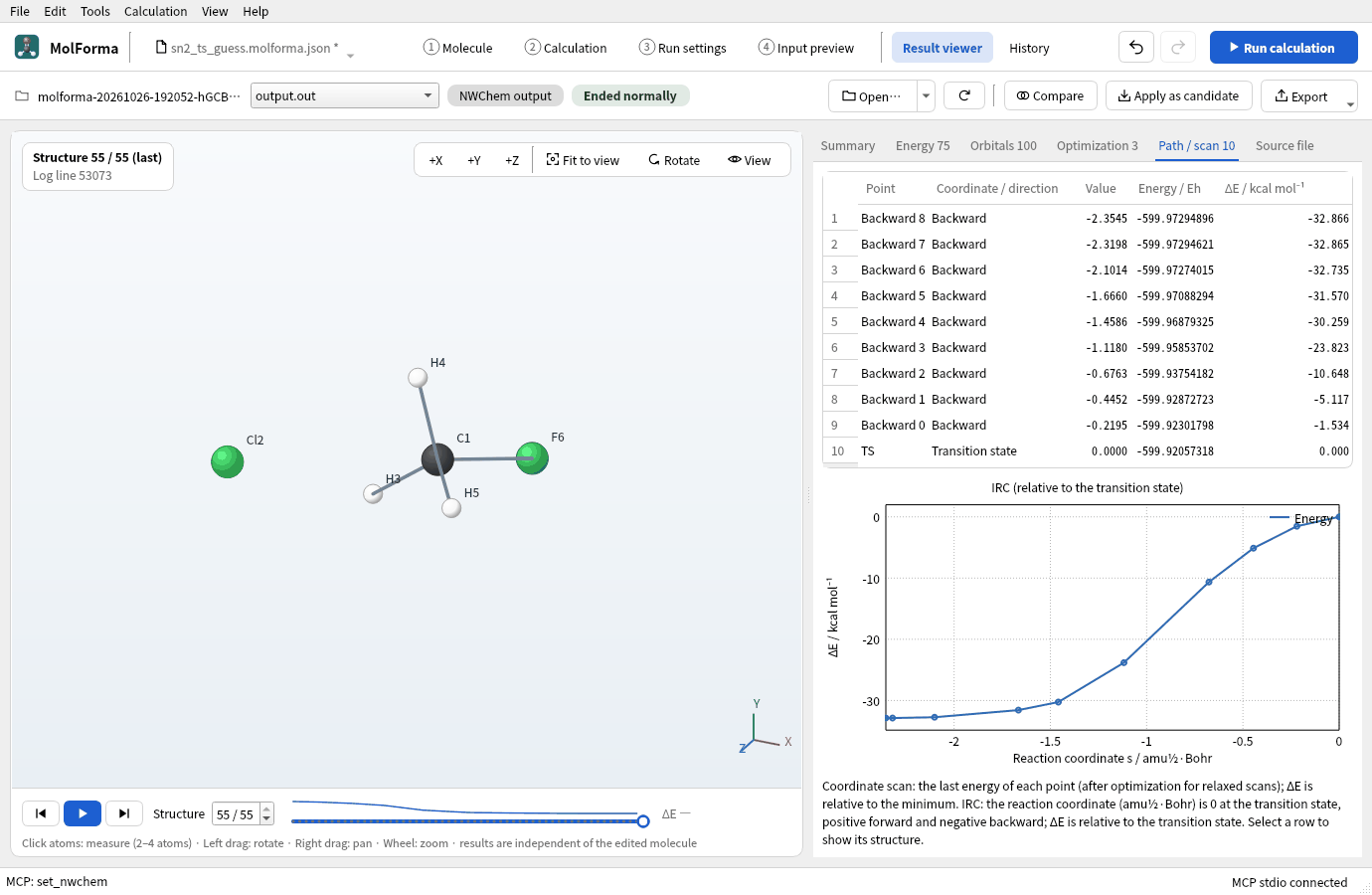Go to the Run settings step
Screen dimensions: 1372x895
click(682, 48)
